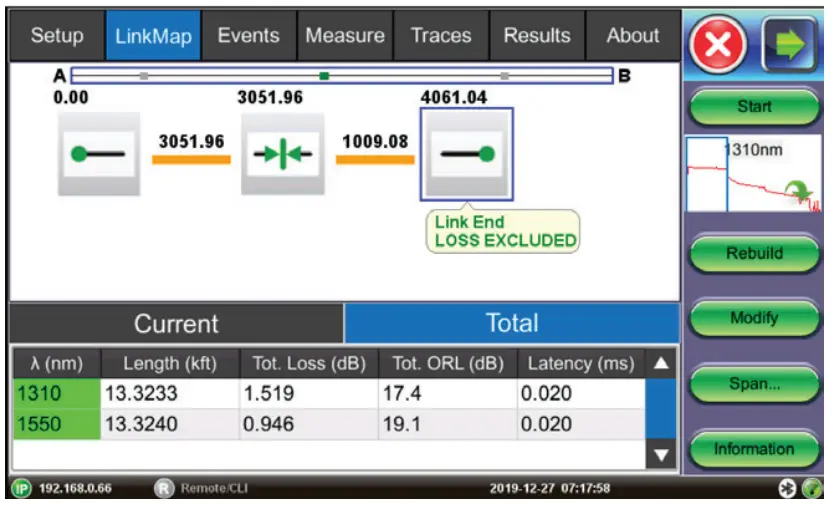
Task: Click the Information button
Action: point(754,449)
